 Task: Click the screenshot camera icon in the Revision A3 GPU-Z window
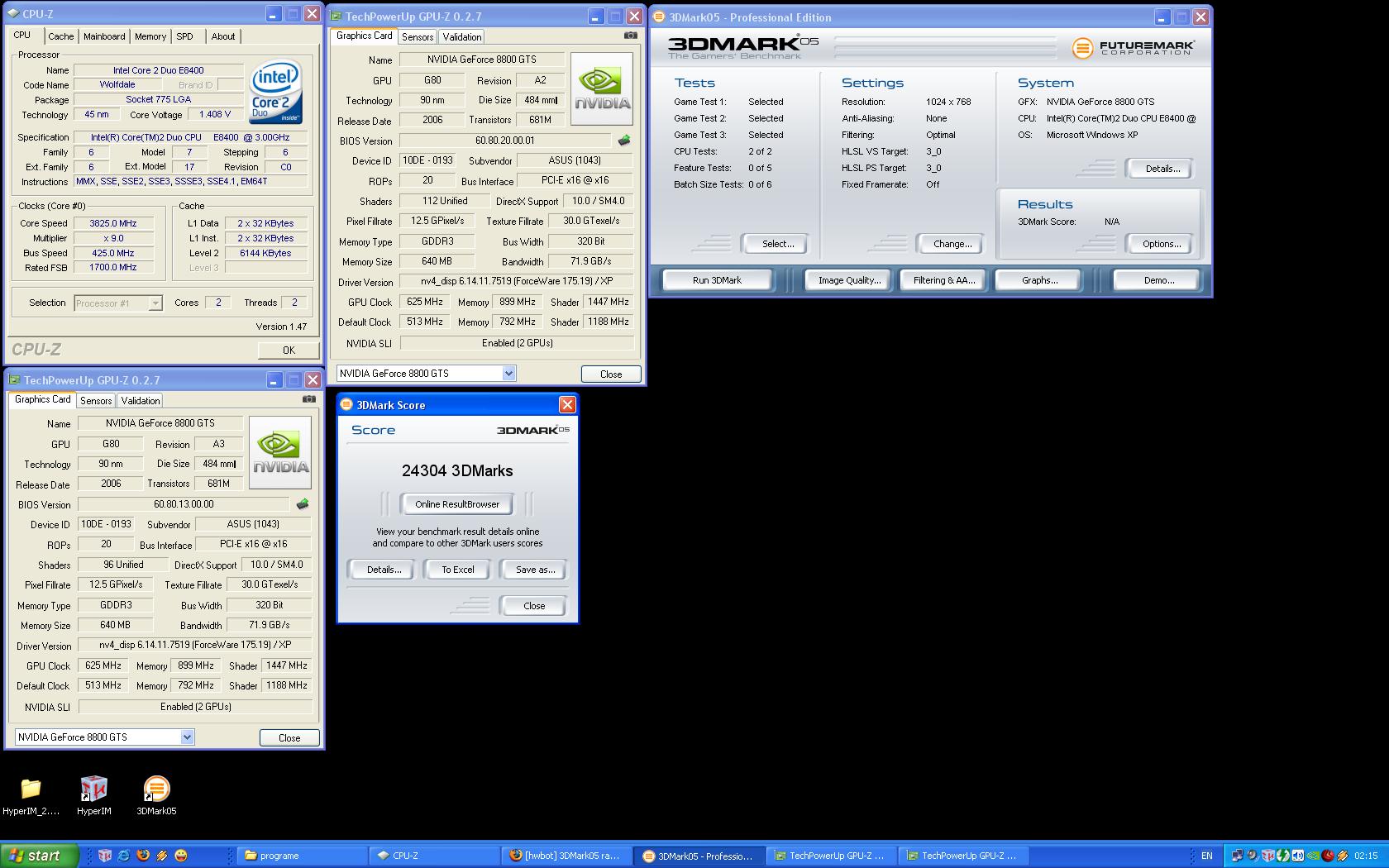click(x=309, y=399)
